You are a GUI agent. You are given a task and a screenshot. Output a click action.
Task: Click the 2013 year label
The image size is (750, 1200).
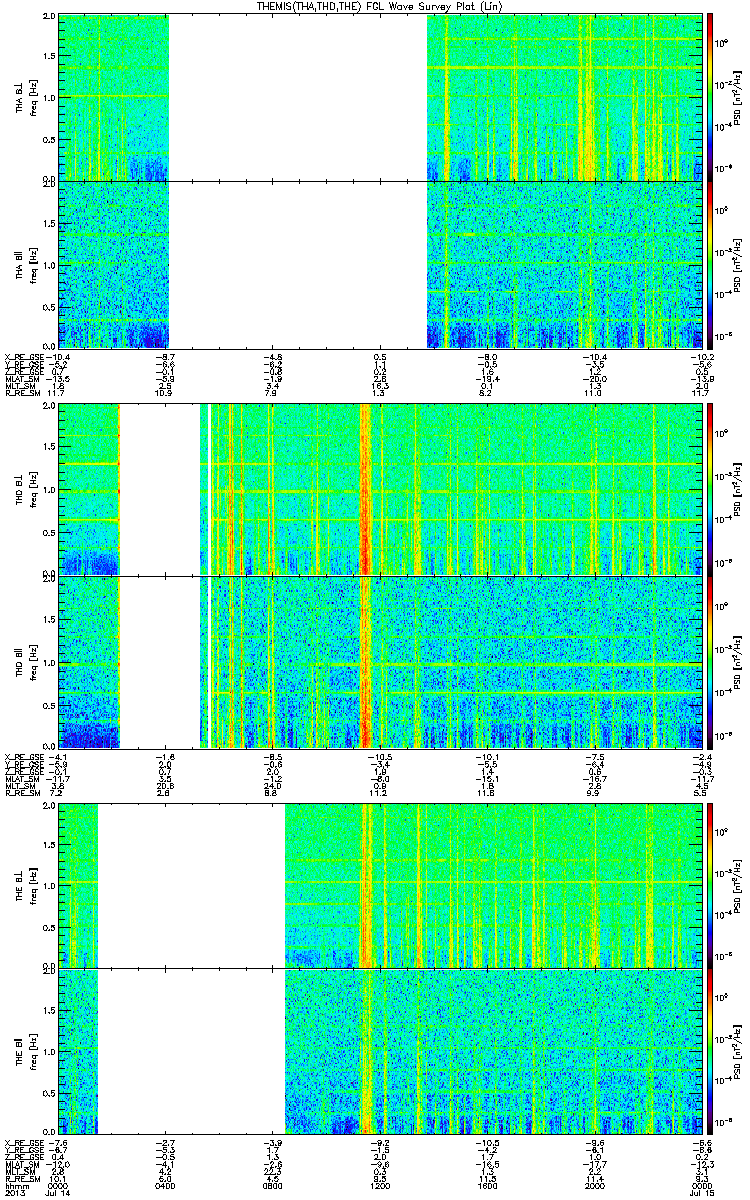point(14,1194)
